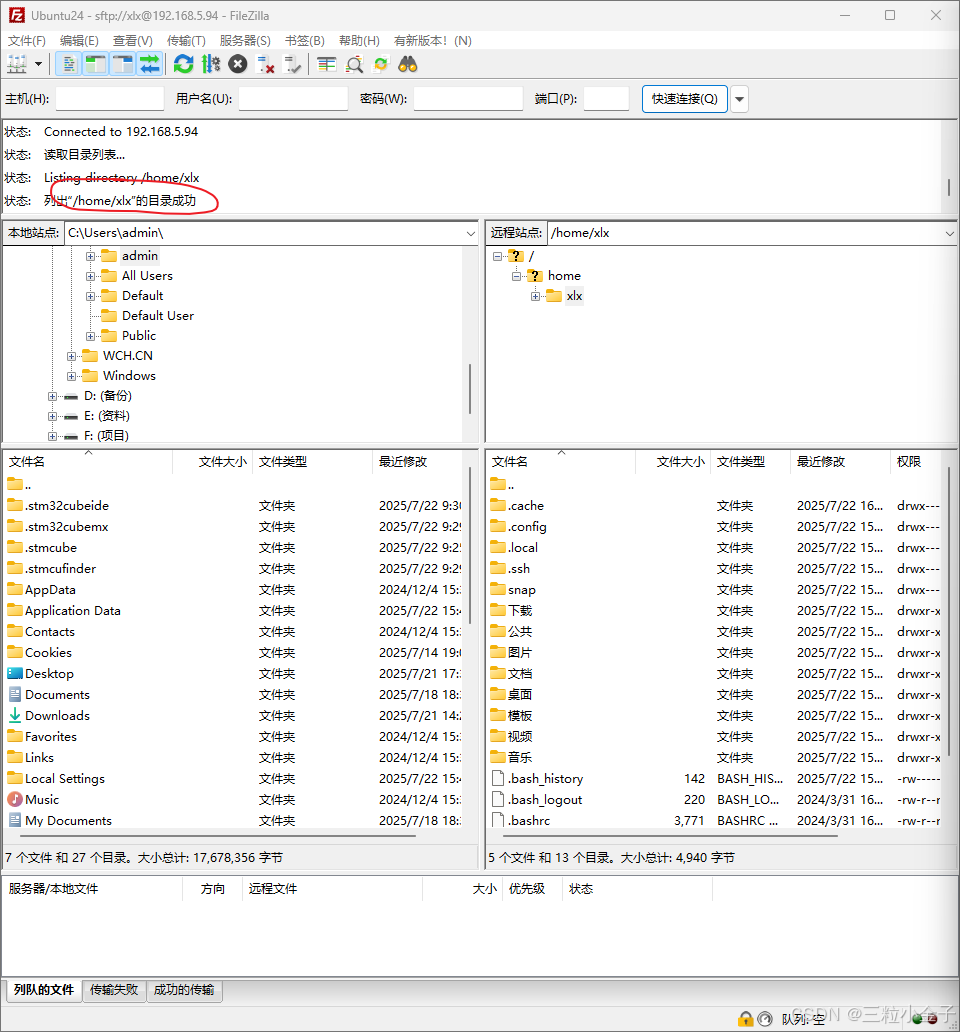Toggle synchronized browsing icon

381,64
